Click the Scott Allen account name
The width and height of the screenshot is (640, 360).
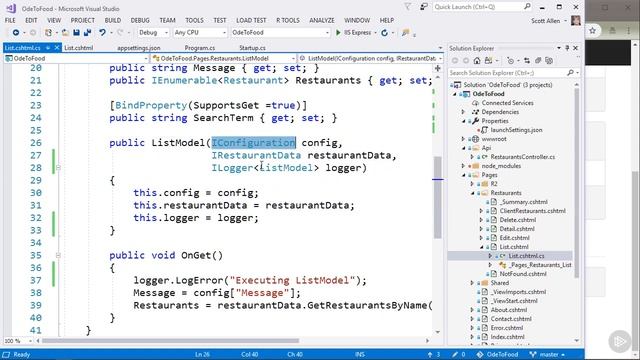(546, 21)
